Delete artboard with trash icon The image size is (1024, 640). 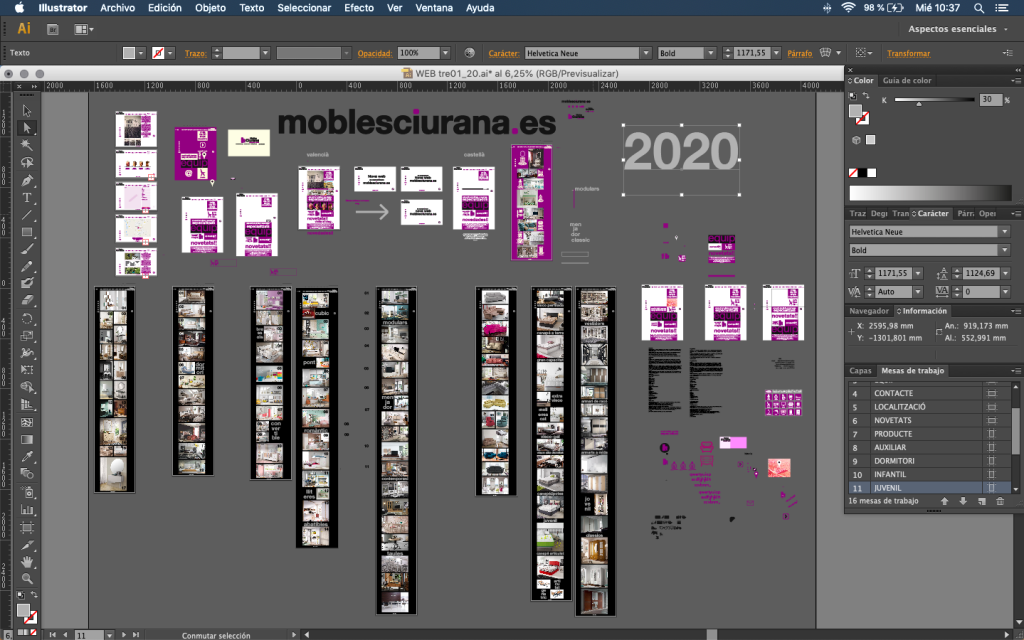point(1000,501)
